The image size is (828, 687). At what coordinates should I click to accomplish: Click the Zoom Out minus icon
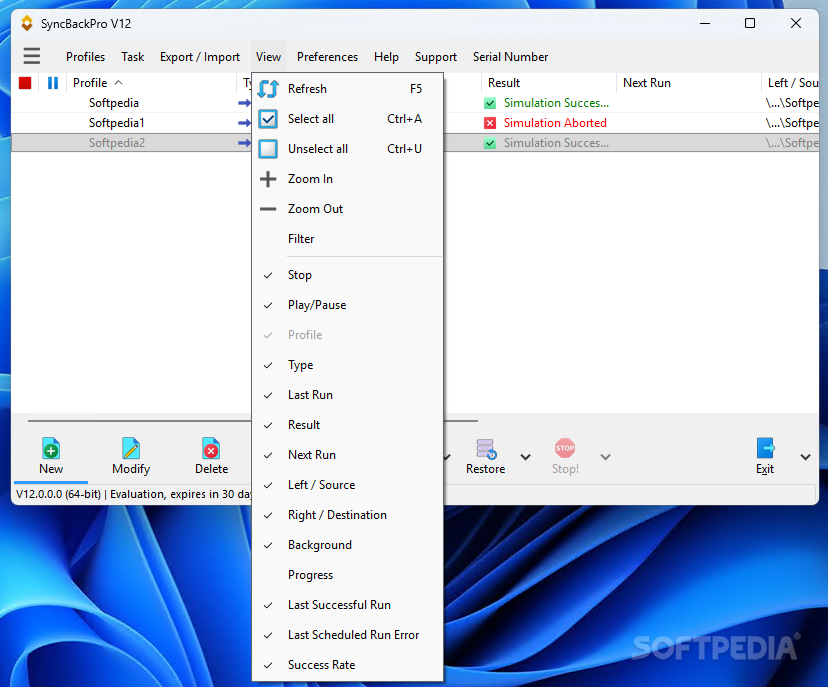coord(268,209)
